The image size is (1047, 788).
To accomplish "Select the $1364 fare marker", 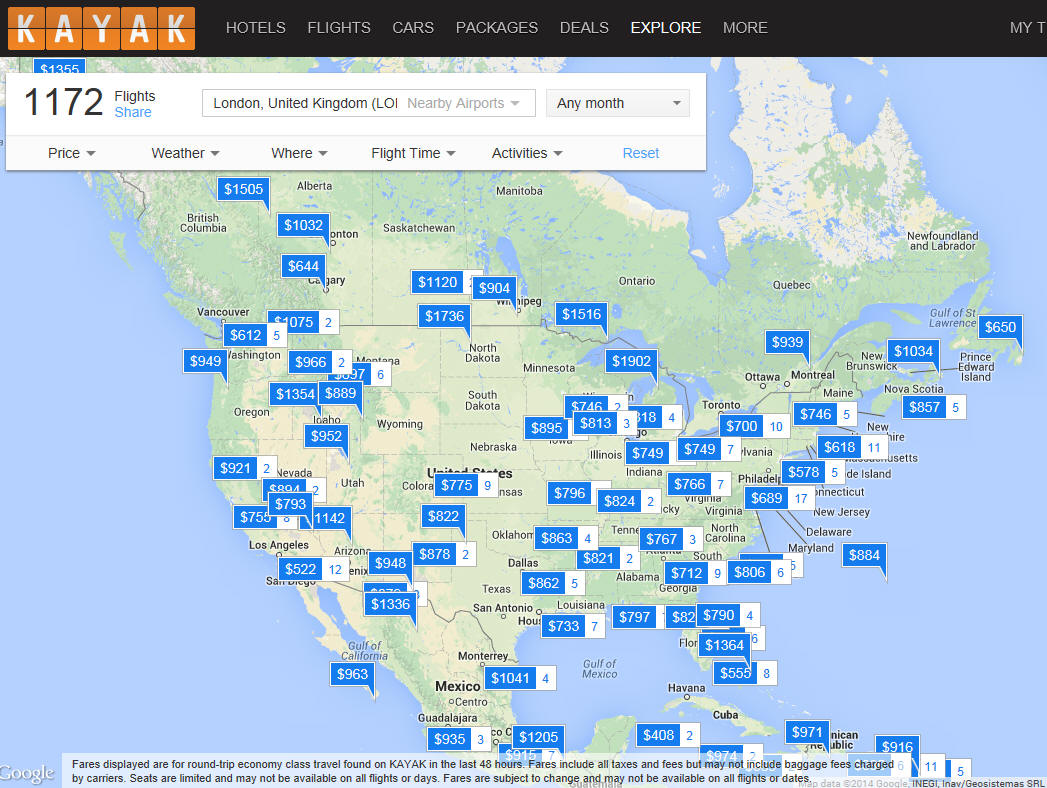I will [724, 645].
